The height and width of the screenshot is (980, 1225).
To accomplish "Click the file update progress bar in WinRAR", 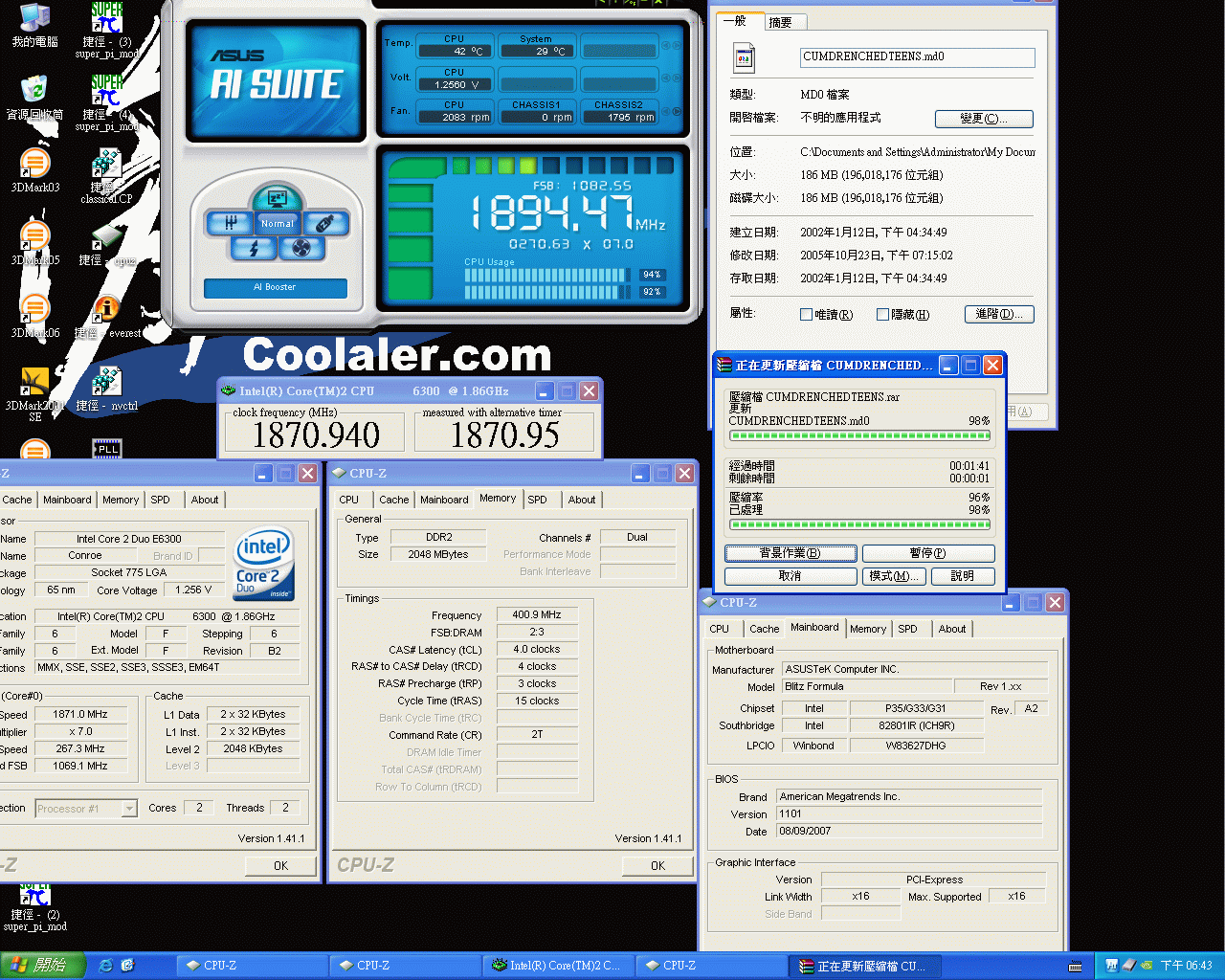I will click(x=859, y=435).
